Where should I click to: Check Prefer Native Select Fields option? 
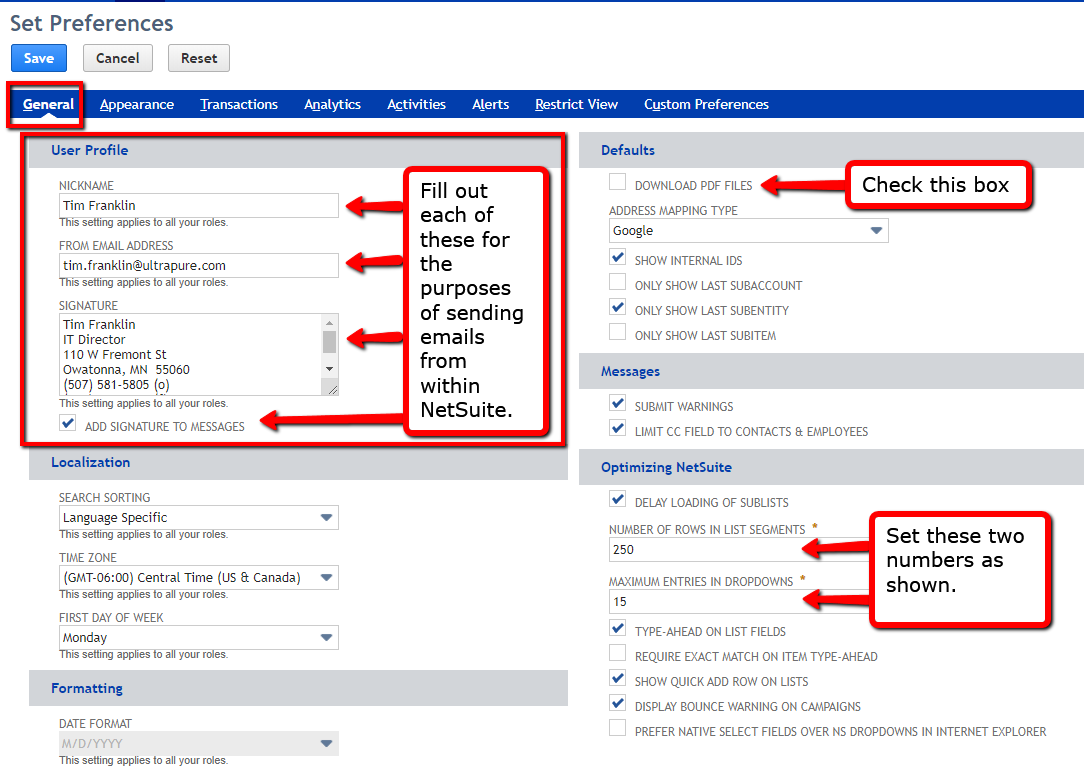point(617,728)
